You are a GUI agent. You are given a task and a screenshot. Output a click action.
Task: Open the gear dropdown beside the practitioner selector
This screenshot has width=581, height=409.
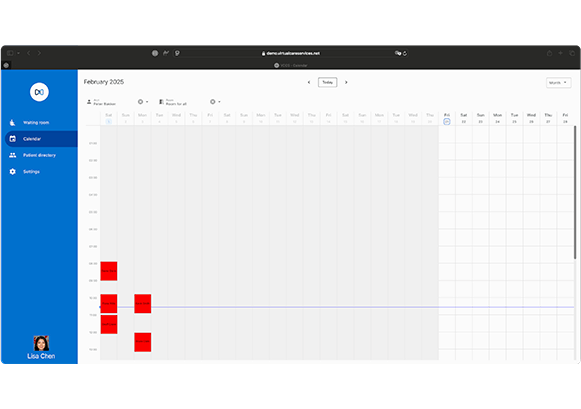[143, 102]
